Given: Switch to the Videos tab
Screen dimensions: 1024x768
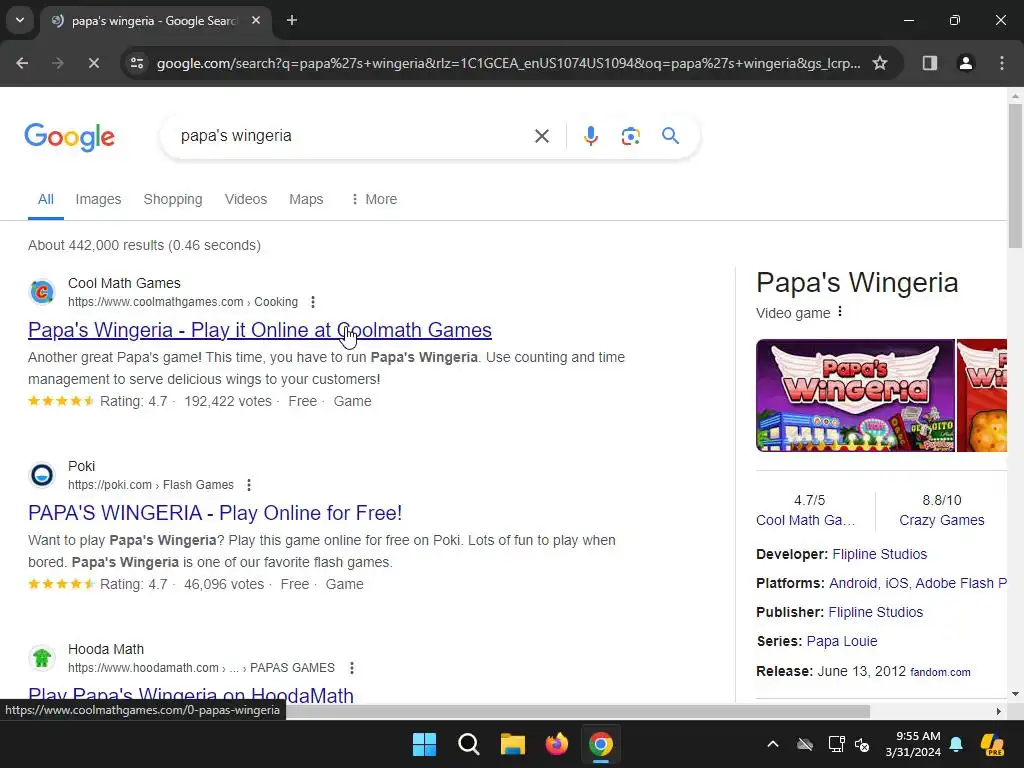Looking at the screenshot, I should pyautogui.click(x=246, y=199).
